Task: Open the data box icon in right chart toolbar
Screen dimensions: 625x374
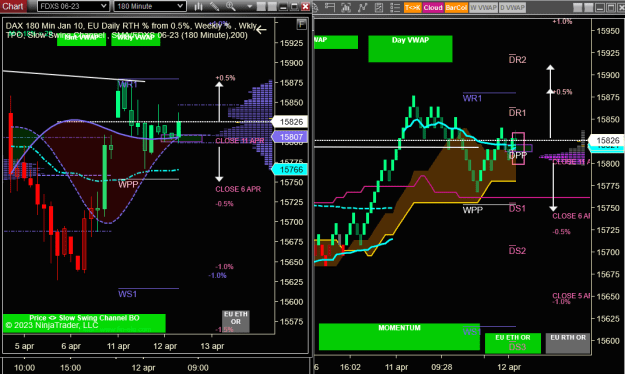Action: (x=329, y=7)
